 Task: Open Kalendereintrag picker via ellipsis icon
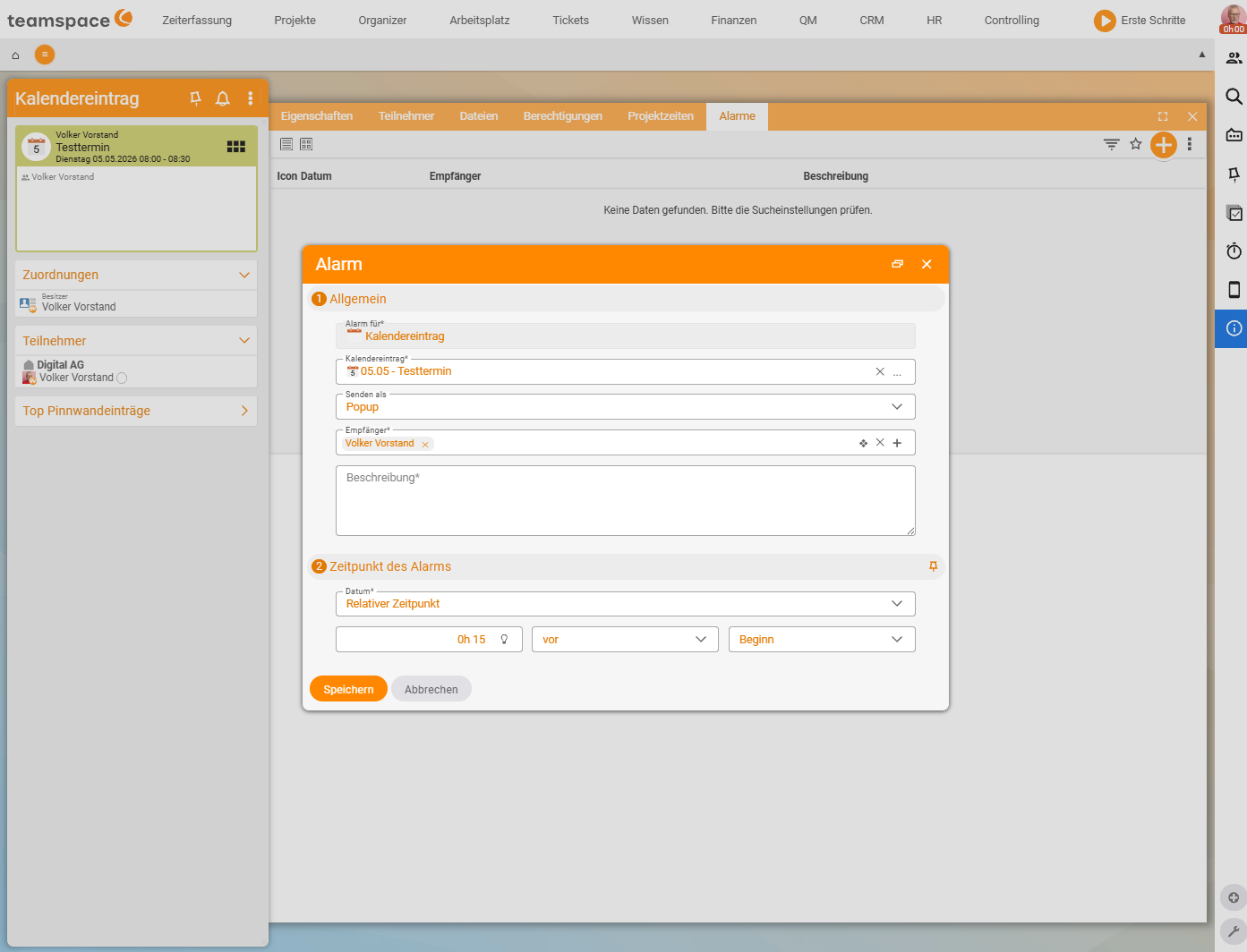click(x=897, y=372)
